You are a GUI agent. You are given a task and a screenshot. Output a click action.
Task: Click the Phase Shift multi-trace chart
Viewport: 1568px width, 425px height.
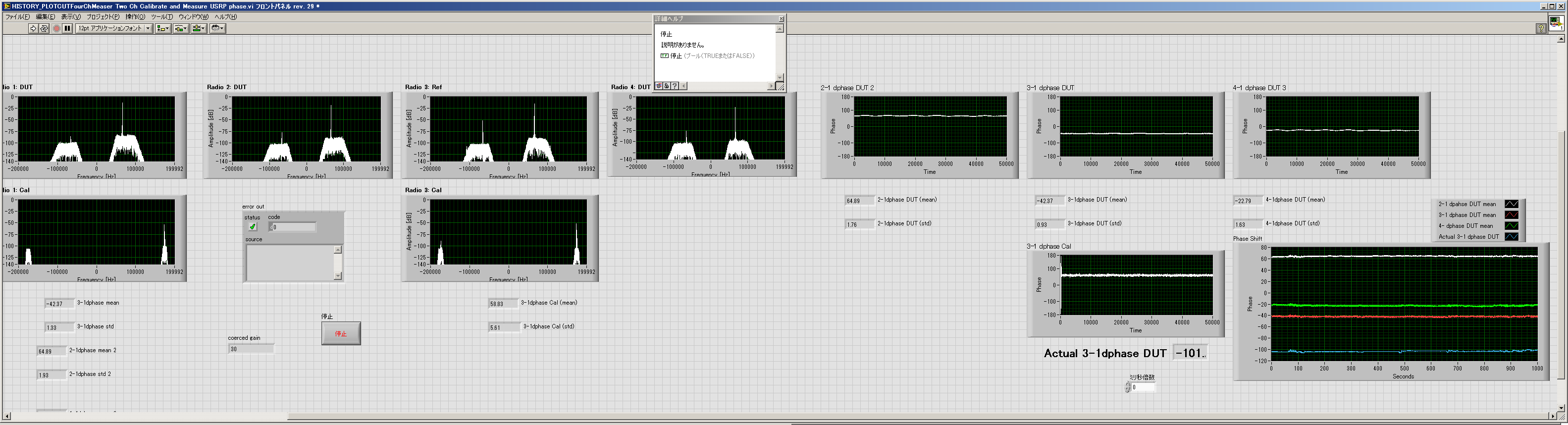[1404, 304]
